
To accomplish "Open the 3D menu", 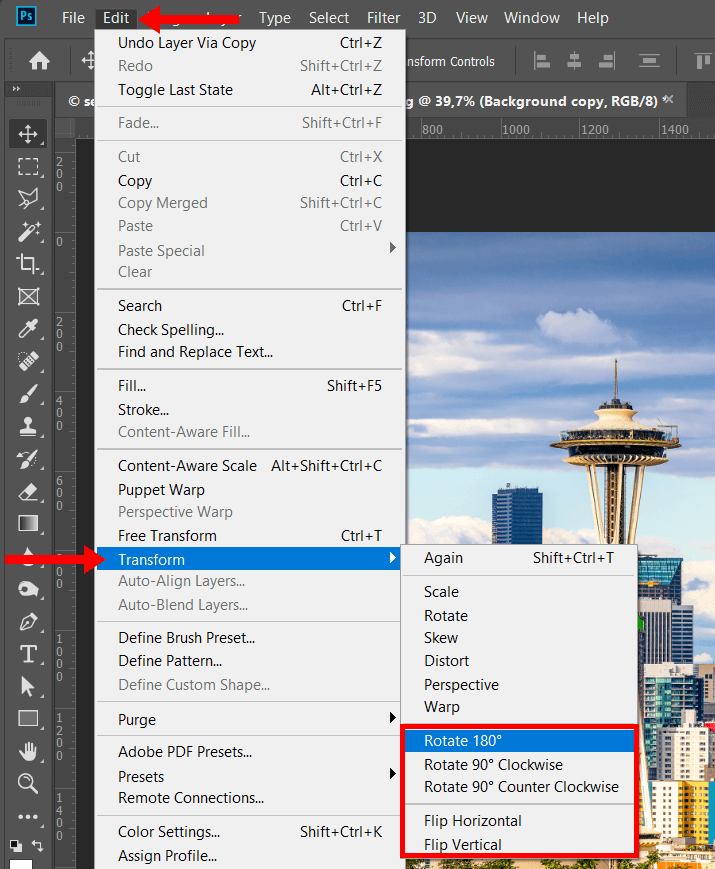I will [427, 18].
